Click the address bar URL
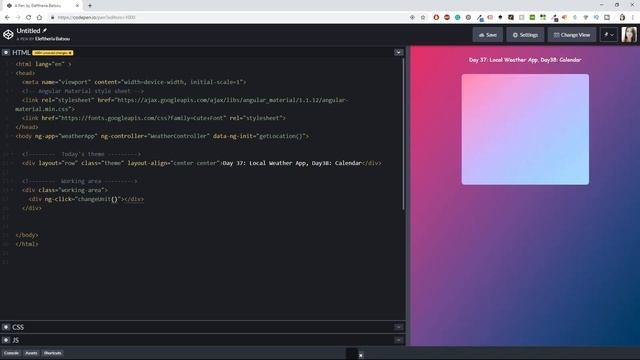 pos(96,18)
